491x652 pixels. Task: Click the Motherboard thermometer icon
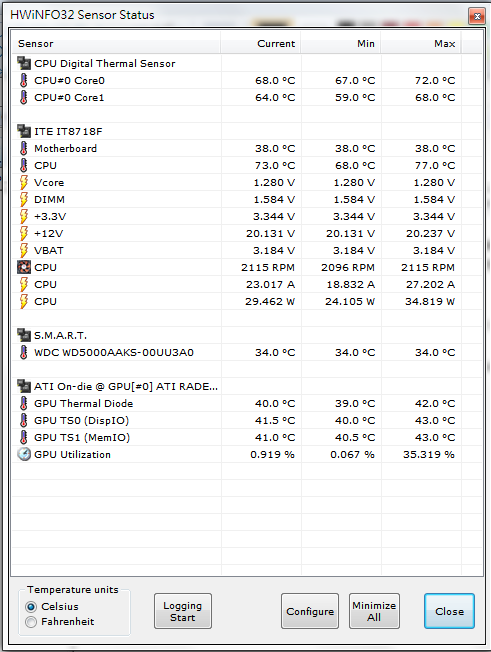click(x=24, y=148)
